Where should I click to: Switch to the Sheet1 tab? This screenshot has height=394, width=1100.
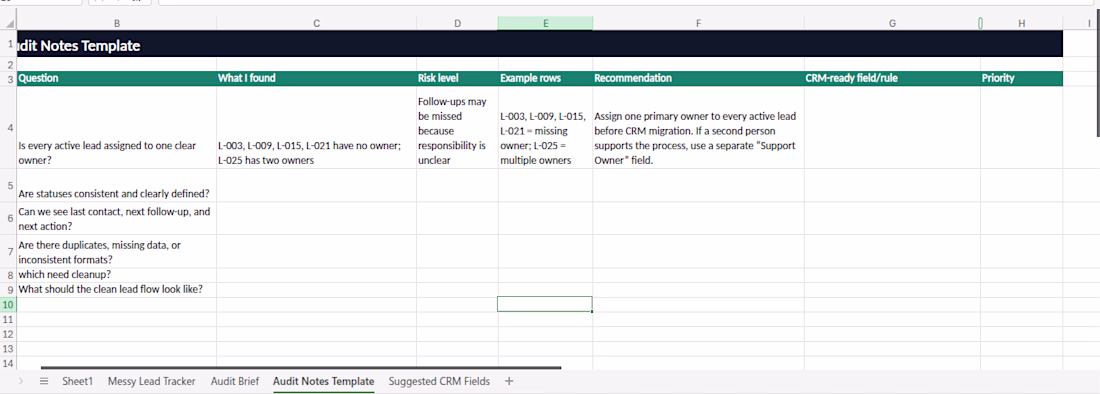(77, 381)
